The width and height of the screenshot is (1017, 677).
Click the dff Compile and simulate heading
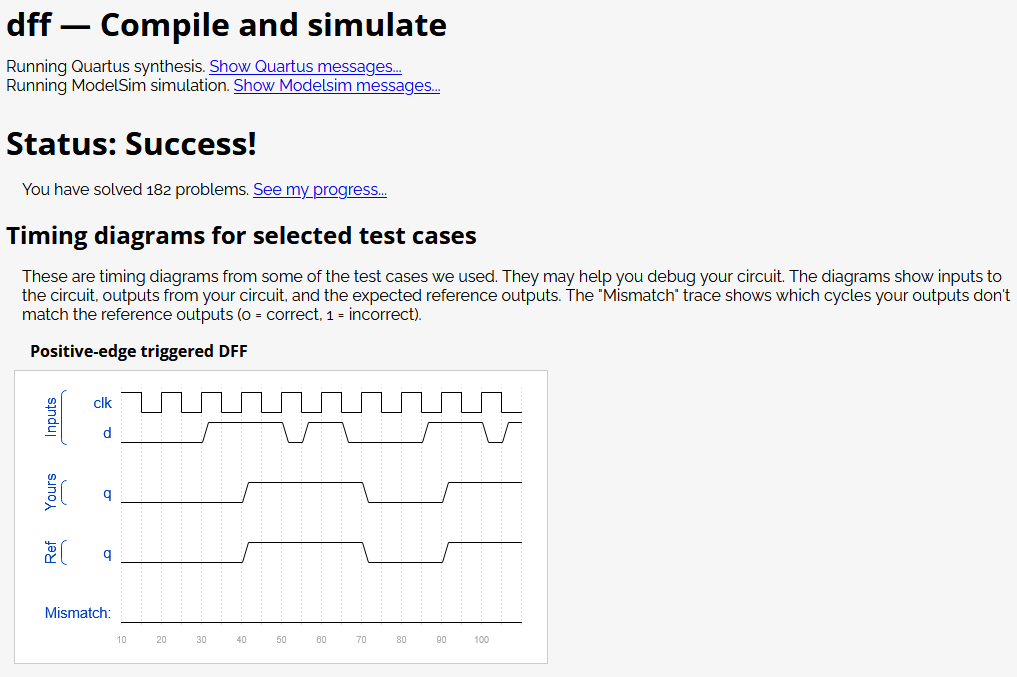226,25
